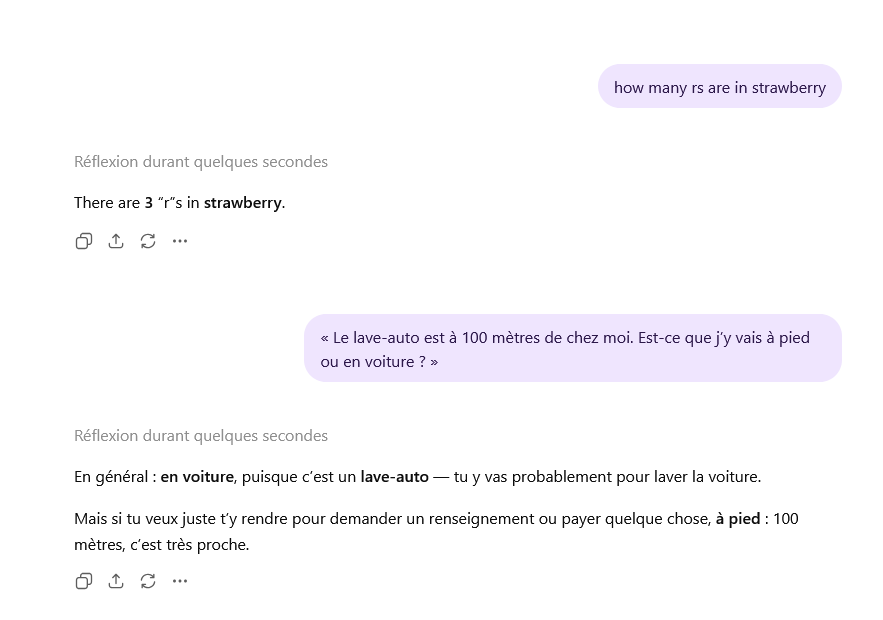Select the 'how many rs are in strawberry' bubble
The height and width of the screenshot is (620, 883).
(x=719, y=86)
